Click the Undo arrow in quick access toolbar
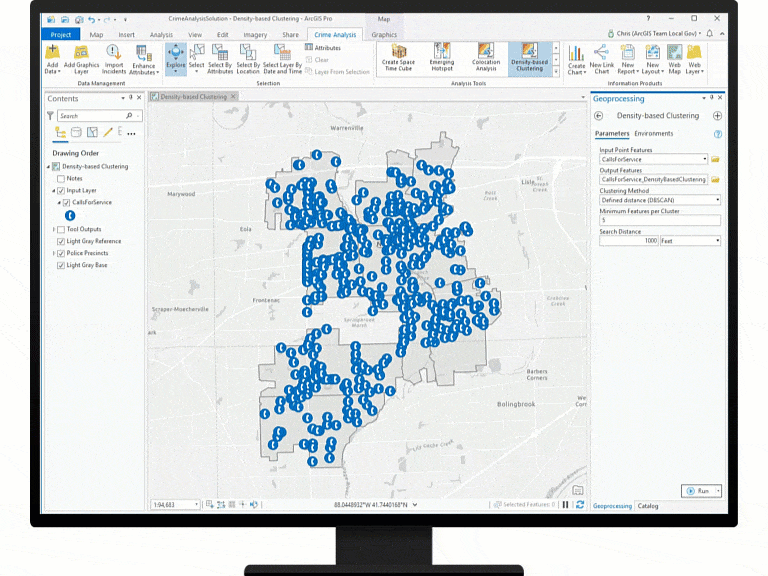The image size is (768, 576). pos(92,20)
